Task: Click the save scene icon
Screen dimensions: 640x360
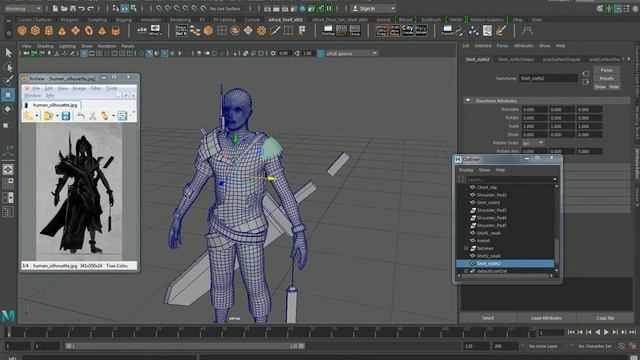Action: (x=73, y=8)
